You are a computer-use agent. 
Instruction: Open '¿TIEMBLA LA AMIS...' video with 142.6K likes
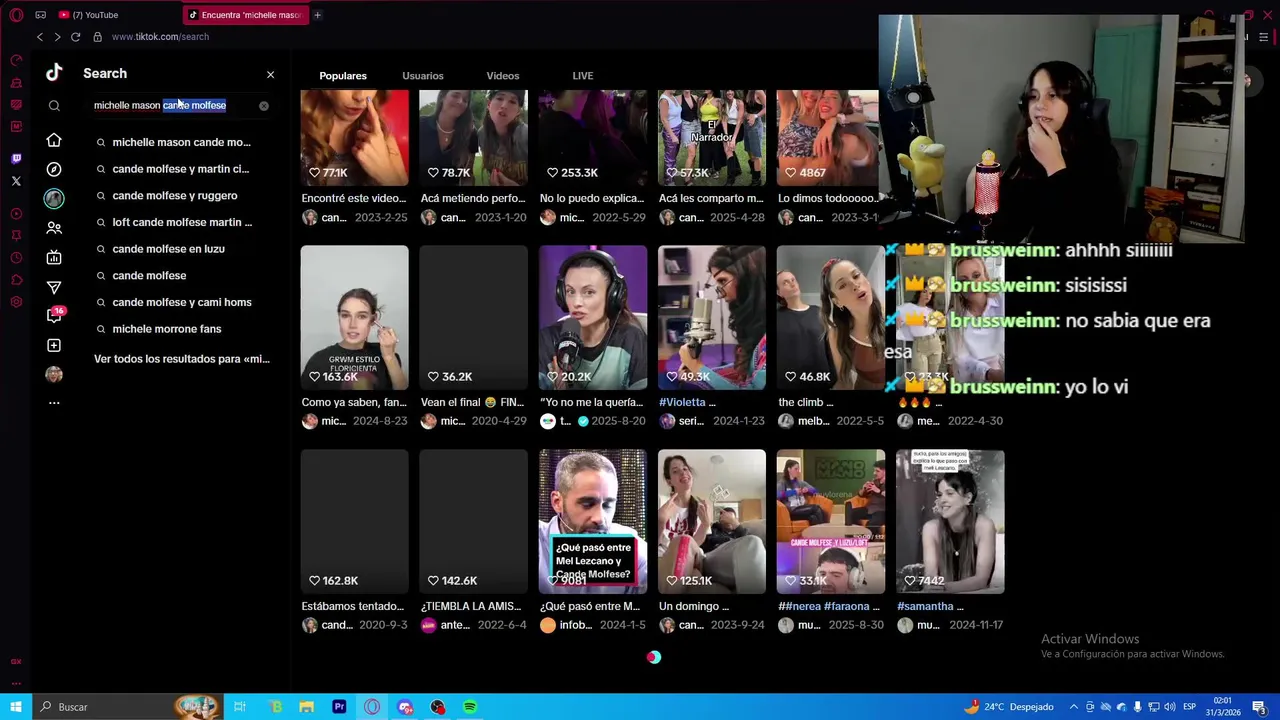coord(474,521)
